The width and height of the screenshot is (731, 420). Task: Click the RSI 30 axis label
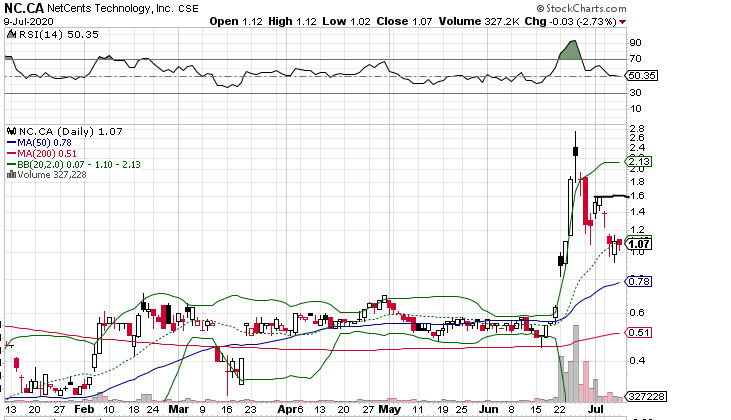[635, 92]
